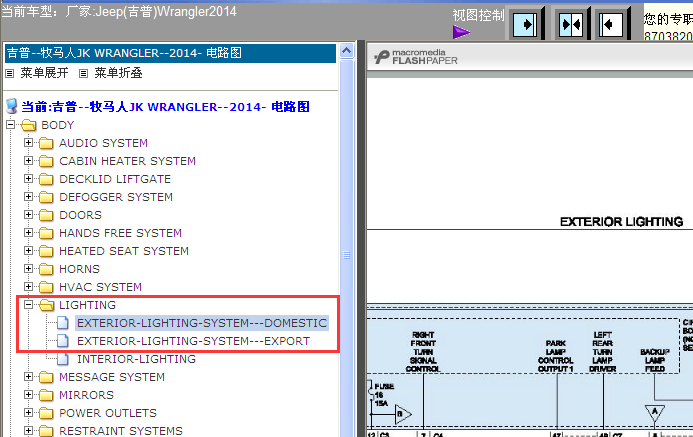Expand the HVAC SYSTEM node
Screen dimensions: 693x437
[28, 287]
